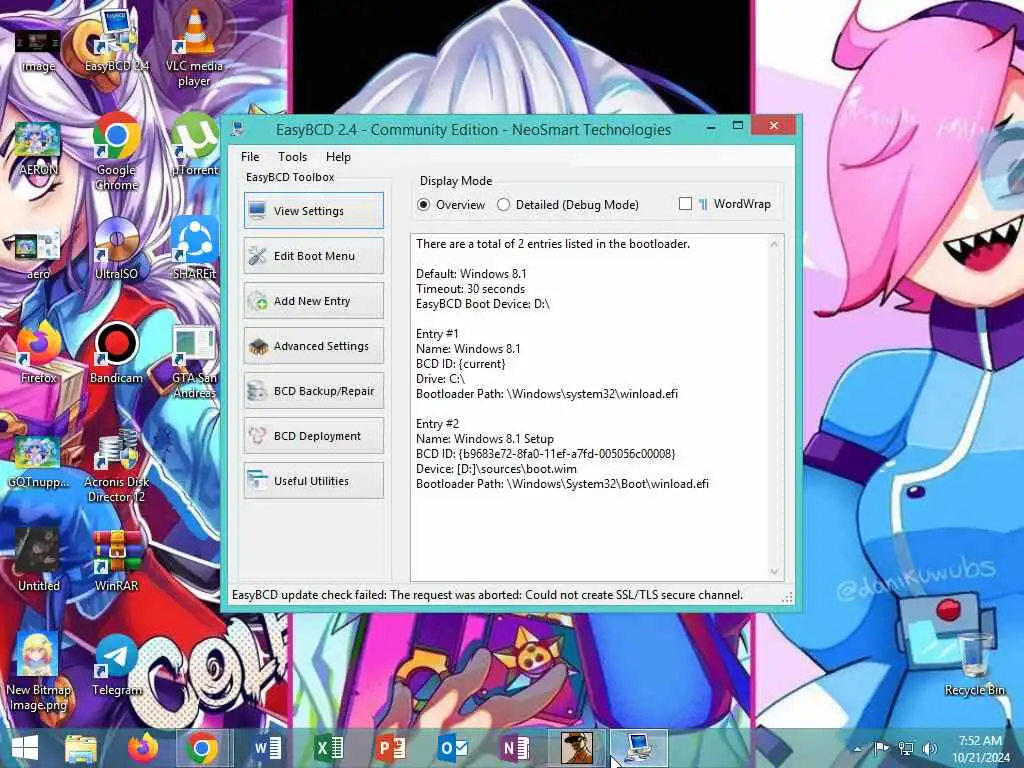Image resolution: width=1024 pixels, height=768 pixels.
Task: Click EasyBCD taskbar button
Action: tap(639, 748)
